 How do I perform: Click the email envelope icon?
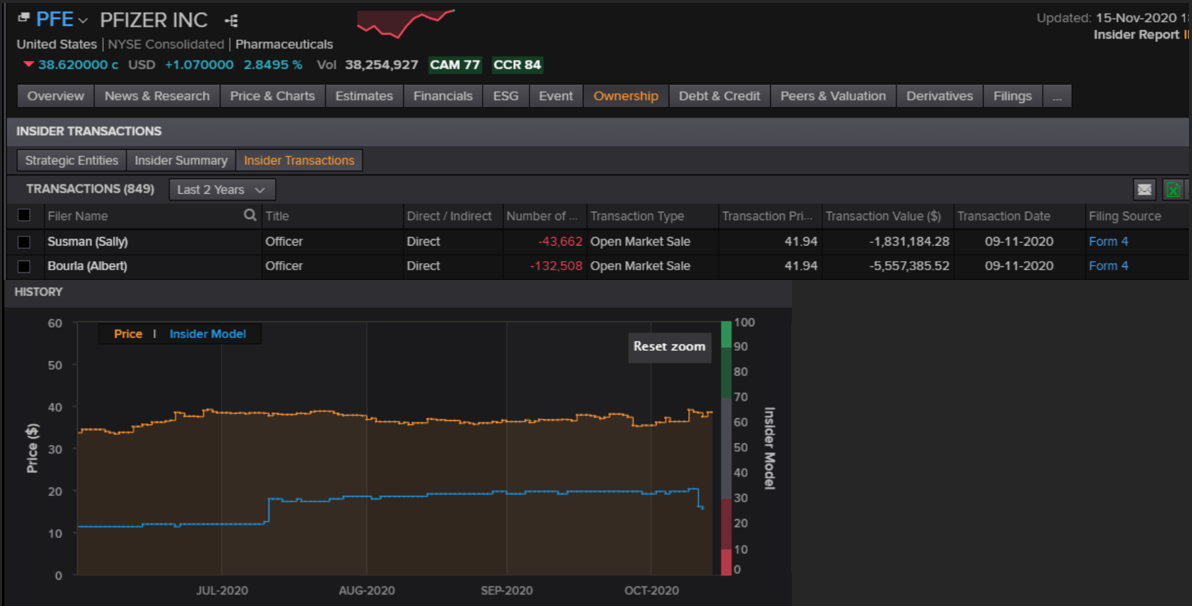(1144, 189)
